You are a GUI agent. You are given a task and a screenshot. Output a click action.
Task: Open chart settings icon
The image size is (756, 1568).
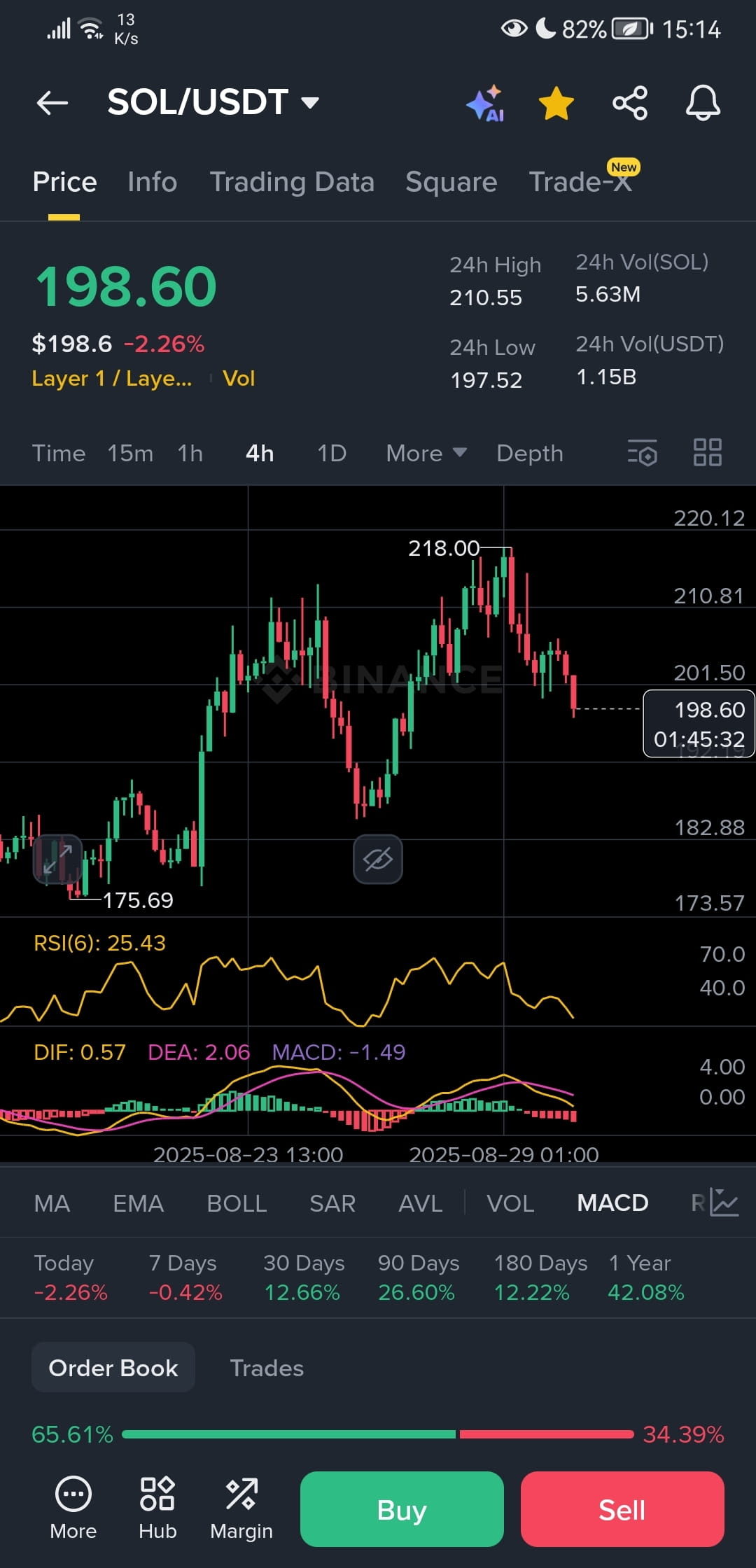coord(642,453)
